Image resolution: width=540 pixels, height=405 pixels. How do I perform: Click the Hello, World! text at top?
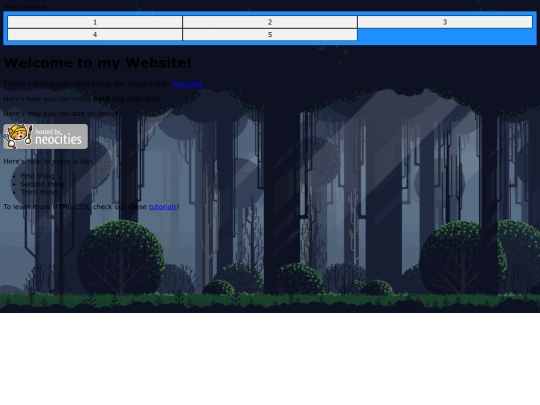point(25,7)
